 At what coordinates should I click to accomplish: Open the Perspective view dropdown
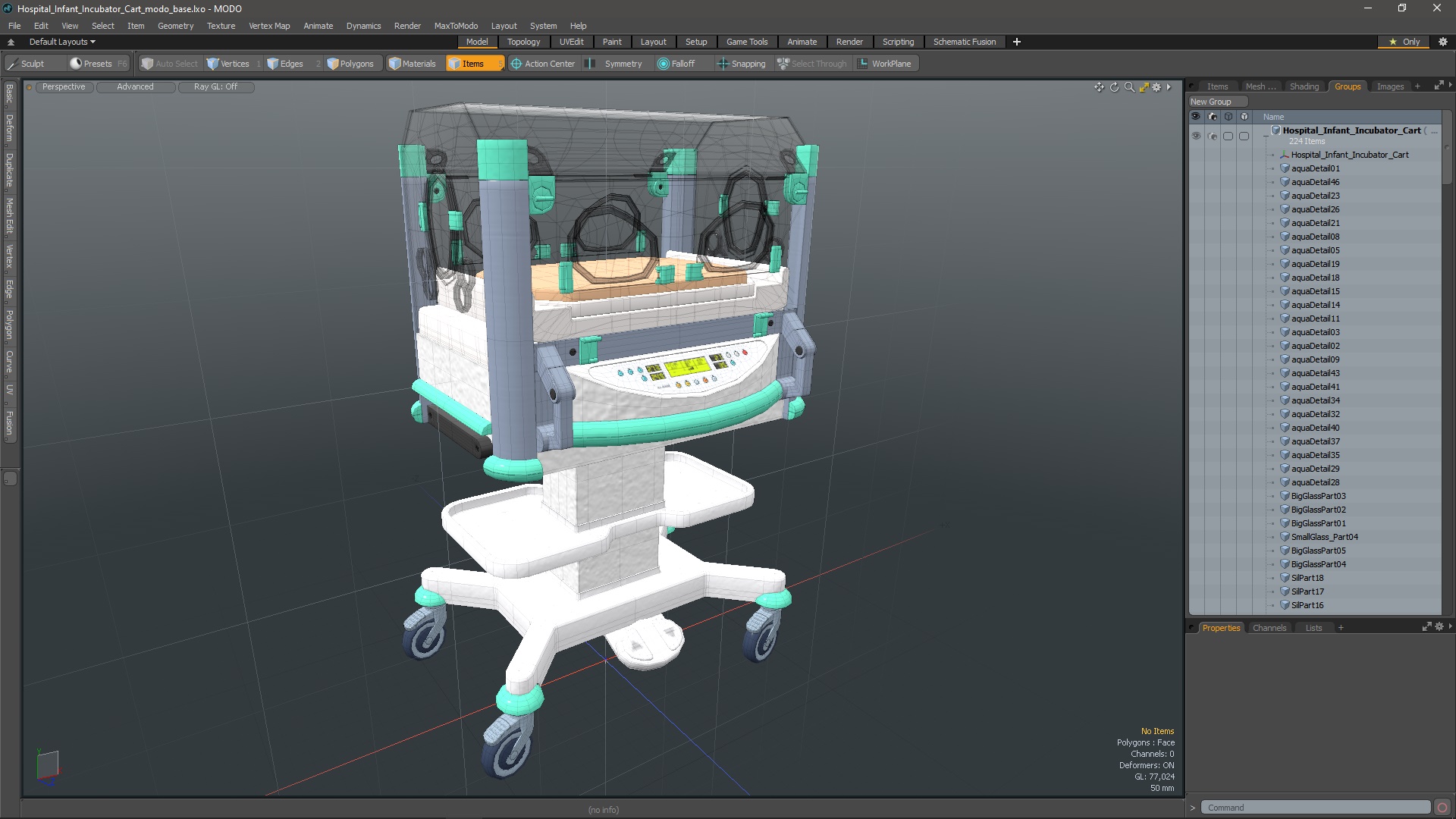coord(64,87)
